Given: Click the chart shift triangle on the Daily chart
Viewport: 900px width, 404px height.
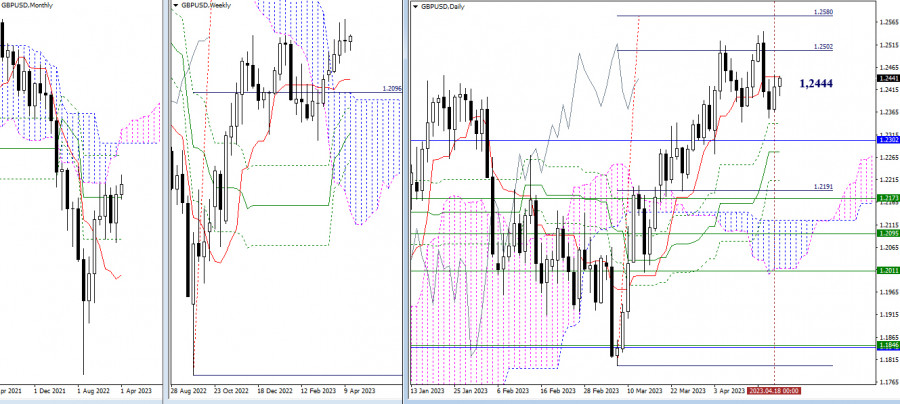Looking at the screenshot, I should [416, 6].
